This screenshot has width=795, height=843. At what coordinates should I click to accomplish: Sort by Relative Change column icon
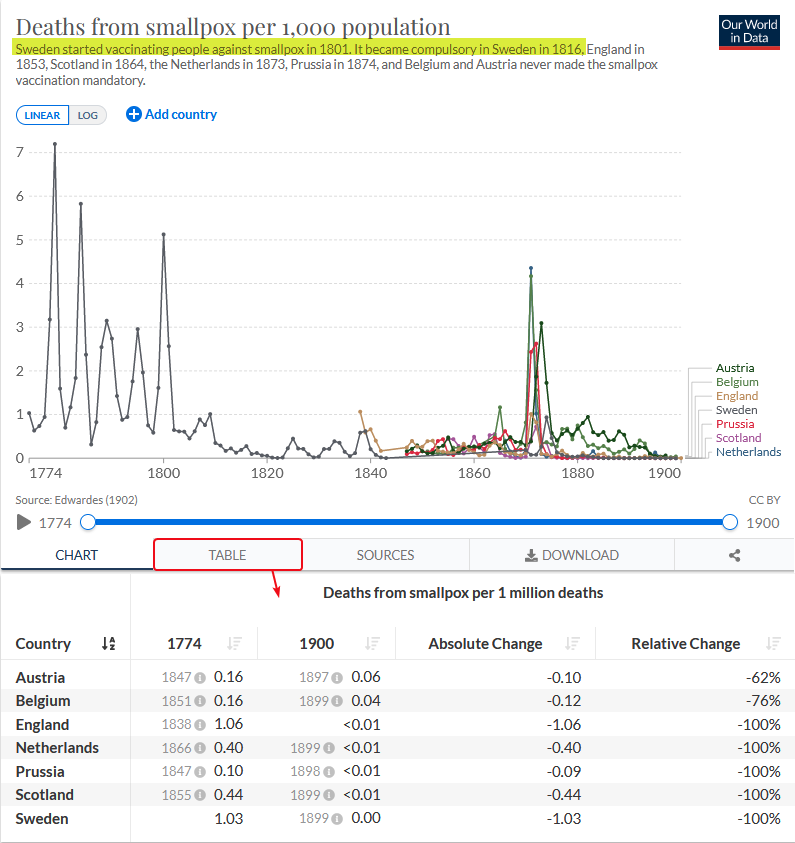point(773,643)
